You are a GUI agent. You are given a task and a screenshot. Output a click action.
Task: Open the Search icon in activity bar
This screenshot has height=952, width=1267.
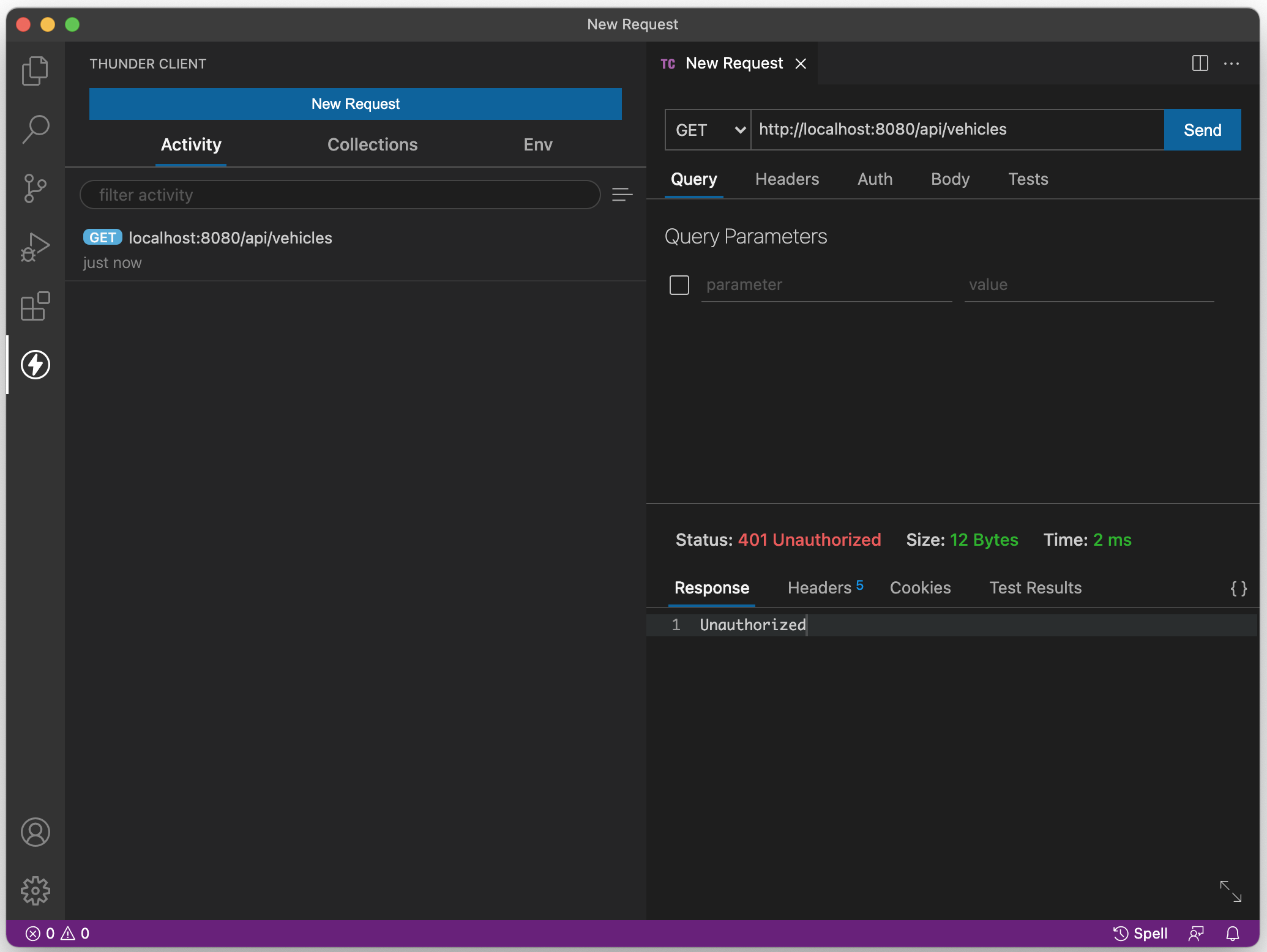pos(36,130)
